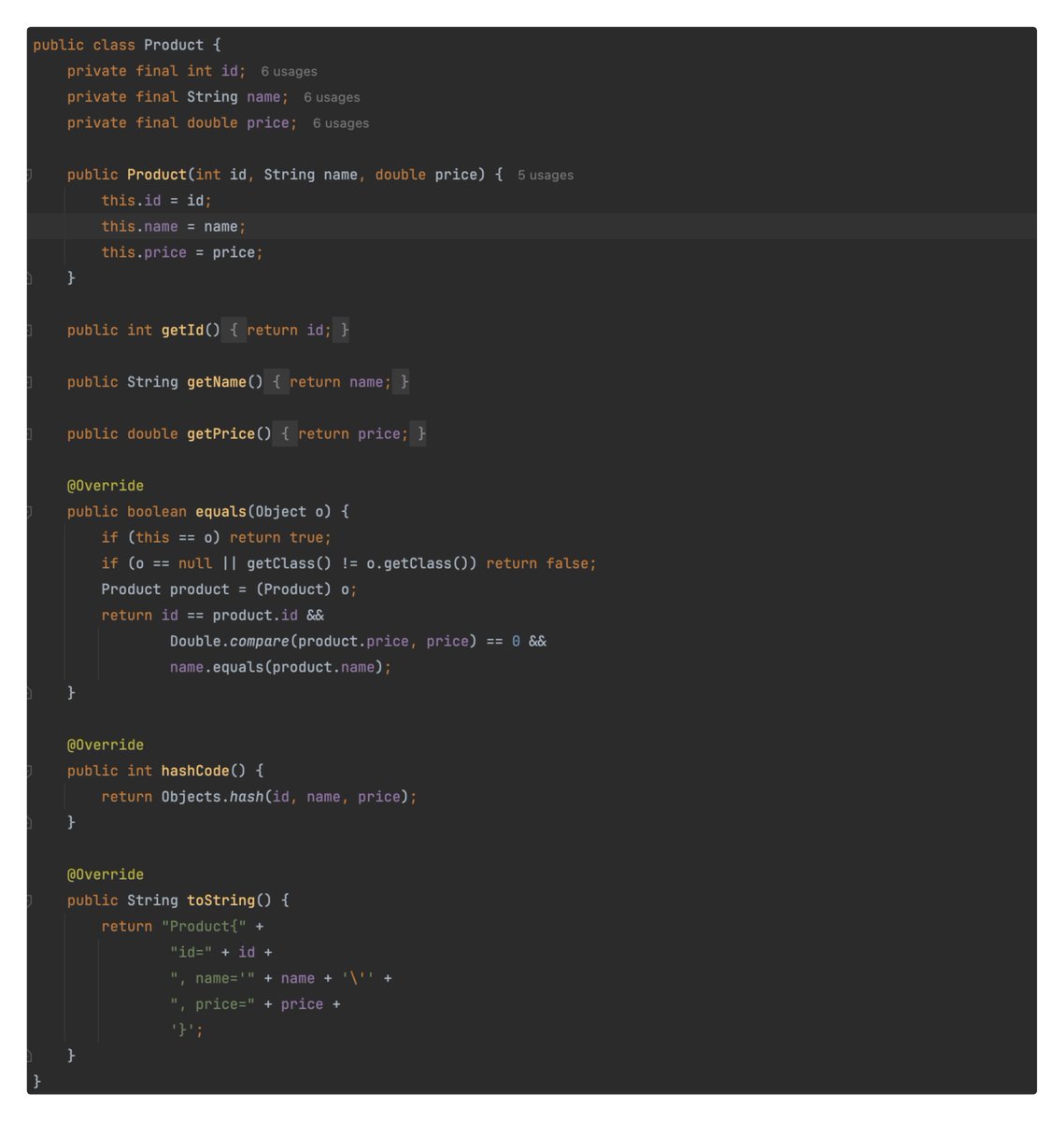Place the cursor on 'this.id = id;' line

[x=157, y=201]
